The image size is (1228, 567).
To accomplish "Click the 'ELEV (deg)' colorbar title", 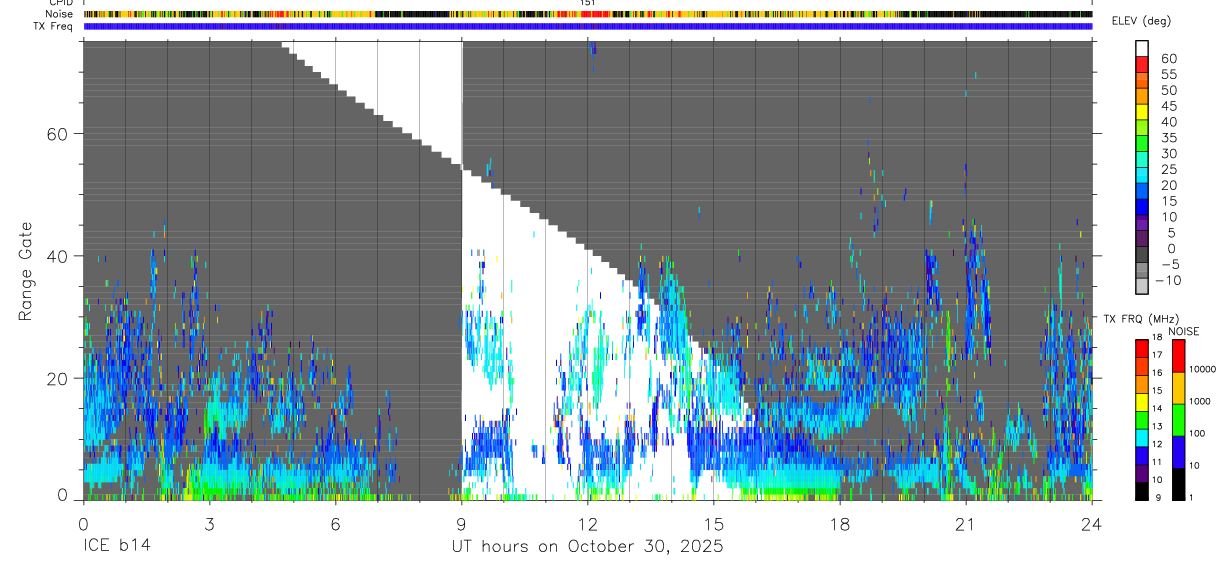I will [x=1141, y=21].
